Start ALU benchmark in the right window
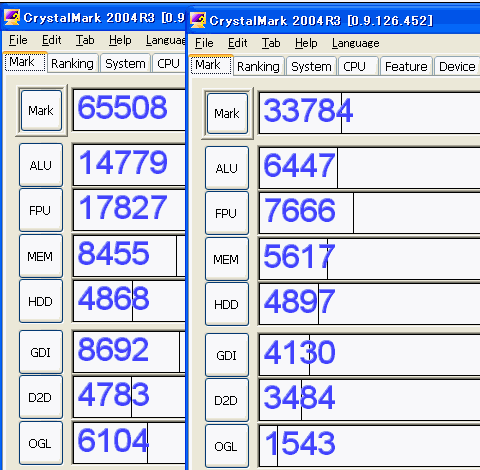 (x=227, y=168)
